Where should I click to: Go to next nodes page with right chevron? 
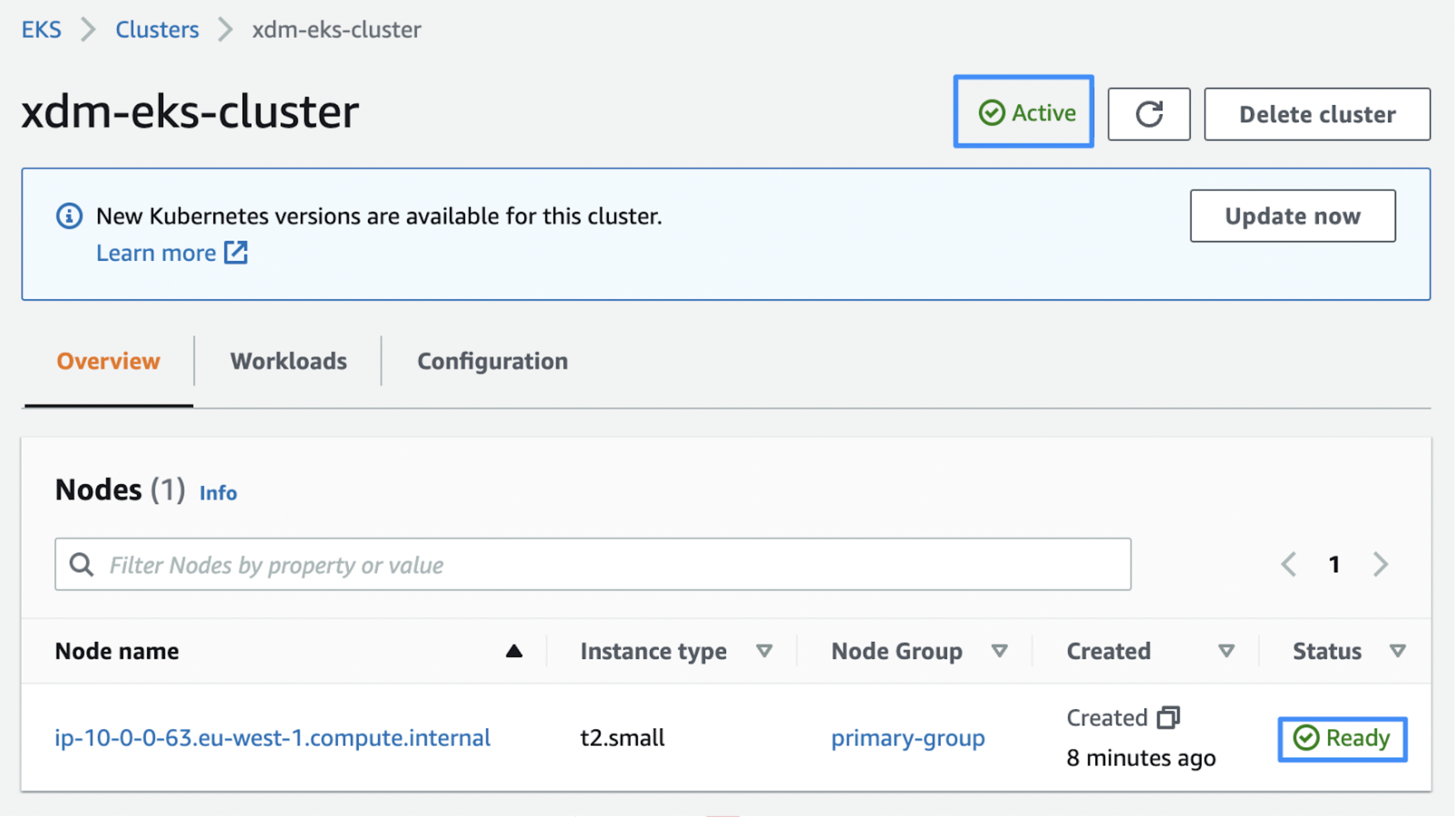point(1380,564)
